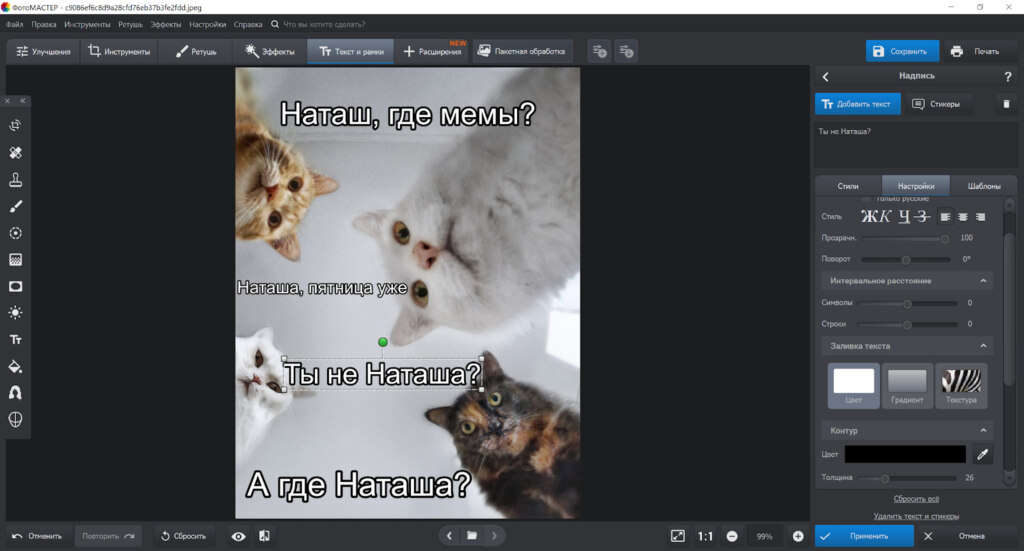Select the hair silhouette tool
The height and width of the screenshot is (551, 1024).
click(16, 392)
